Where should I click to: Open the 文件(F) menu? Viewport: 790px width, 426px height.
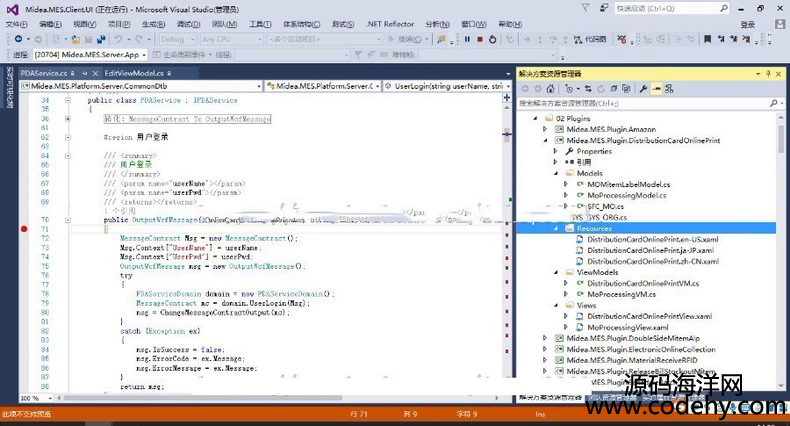[16, 24]
